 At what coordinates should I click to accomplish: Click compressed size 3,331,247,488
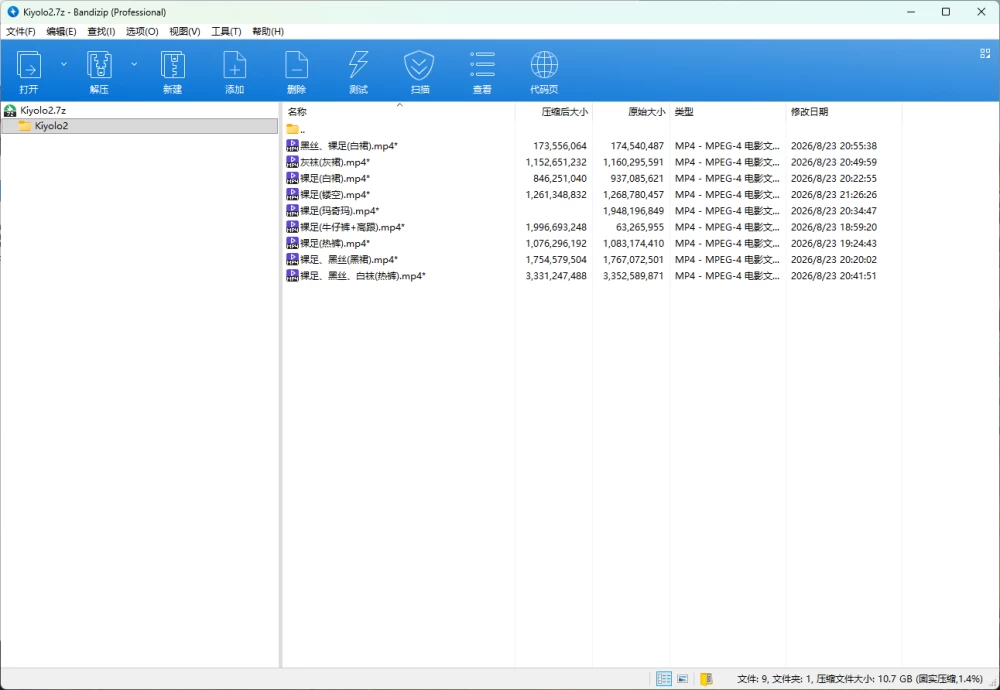(x=556, y=276)
